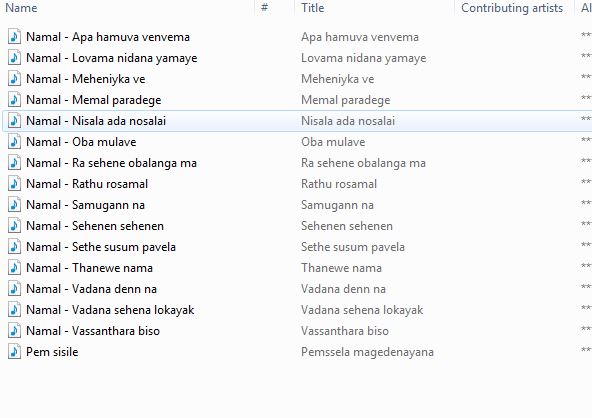Select file Namal - Samugann na
This screenshot has width=592, height=418.
click(x=85, y=205)
